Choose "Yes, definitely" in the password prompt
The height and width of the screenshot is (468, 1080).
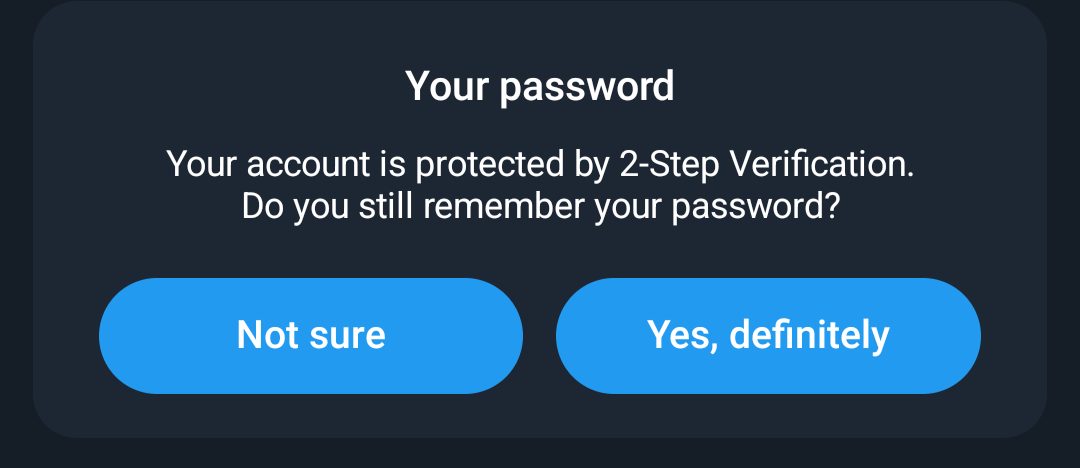(768, 336)
